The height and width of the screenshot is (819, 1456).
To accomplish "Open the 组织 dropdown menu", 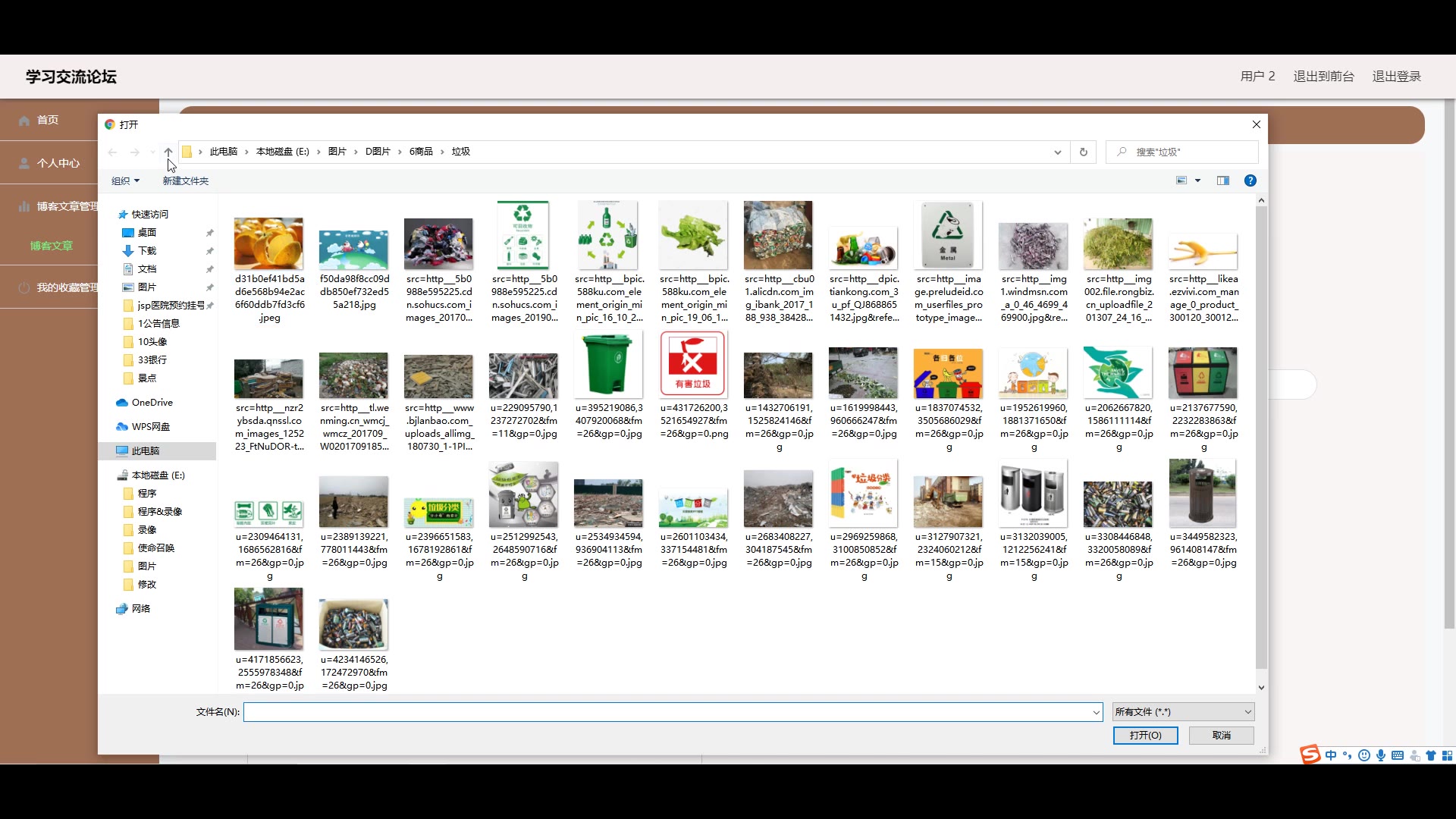I will tap(125, 180).
